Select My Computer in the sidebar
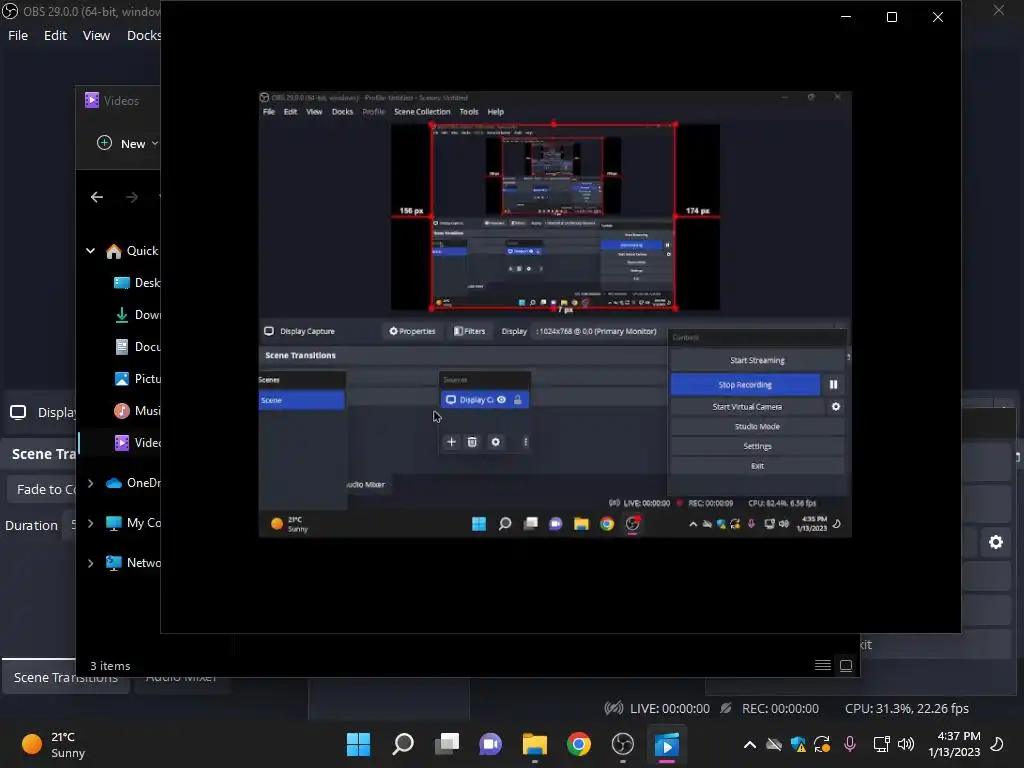 pyautogui.click(x=133, y=523)
